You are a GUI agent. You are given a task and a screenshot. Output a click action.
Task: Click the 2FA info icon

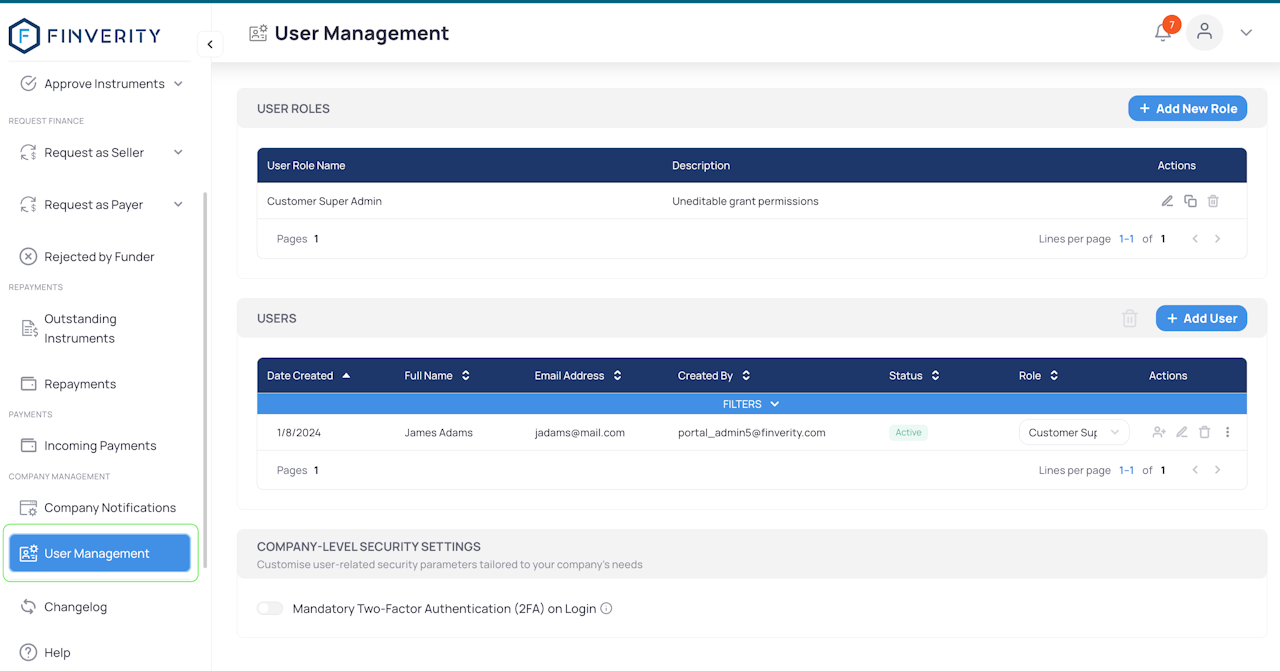point(606,608)
